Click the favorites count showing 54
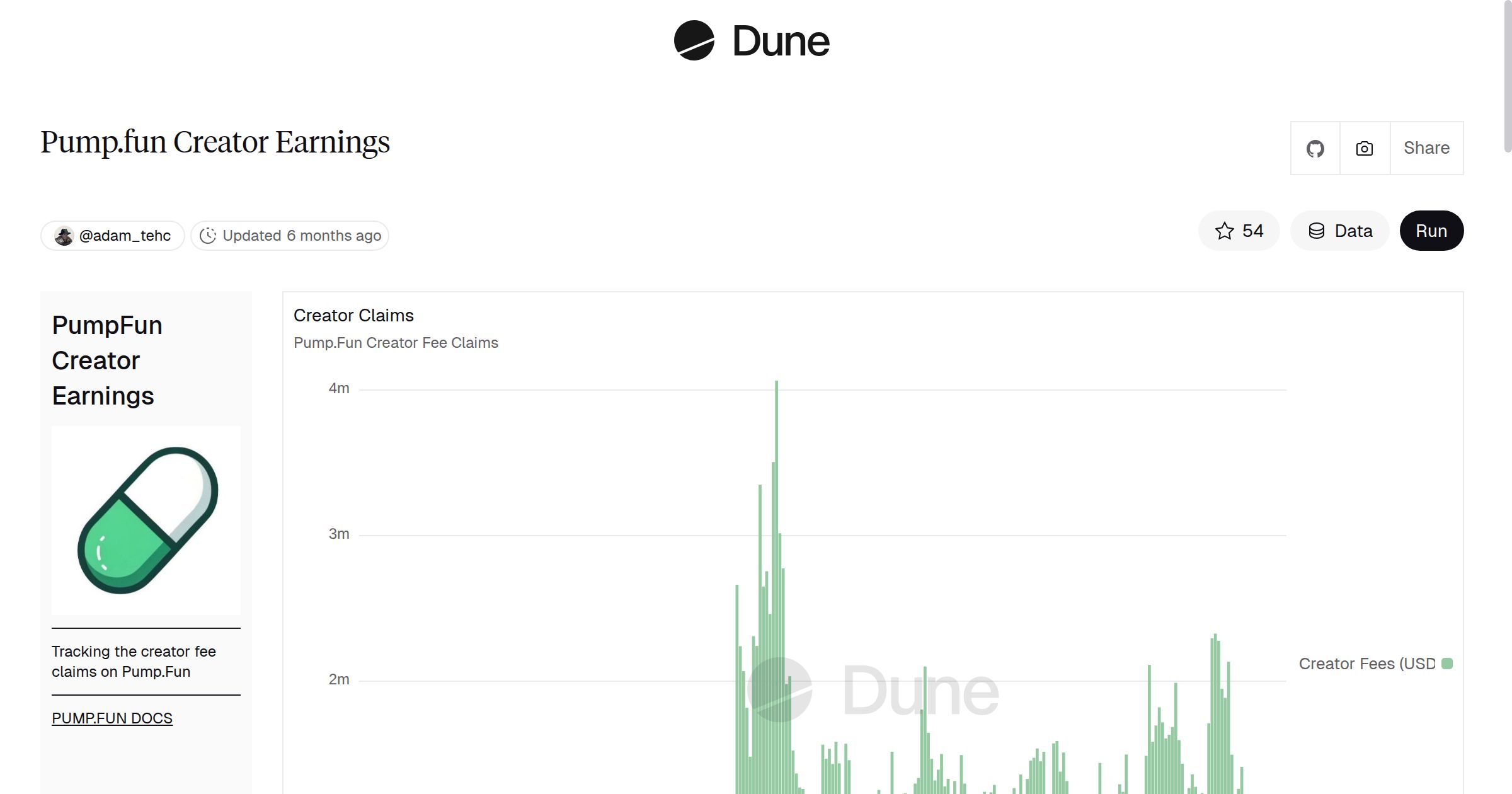The width and height of the screenshot is (1512, 794). point(1251,231)
